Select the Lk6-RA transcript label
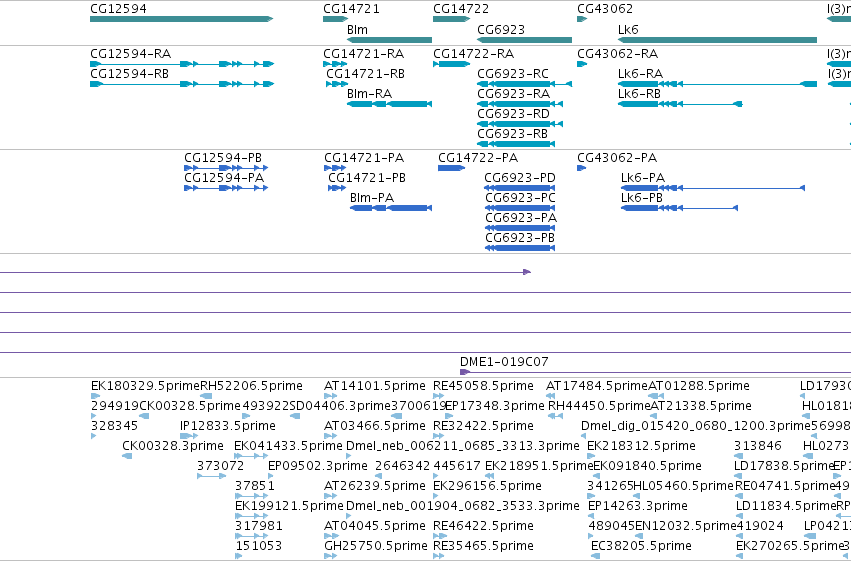 coord(640,74)
